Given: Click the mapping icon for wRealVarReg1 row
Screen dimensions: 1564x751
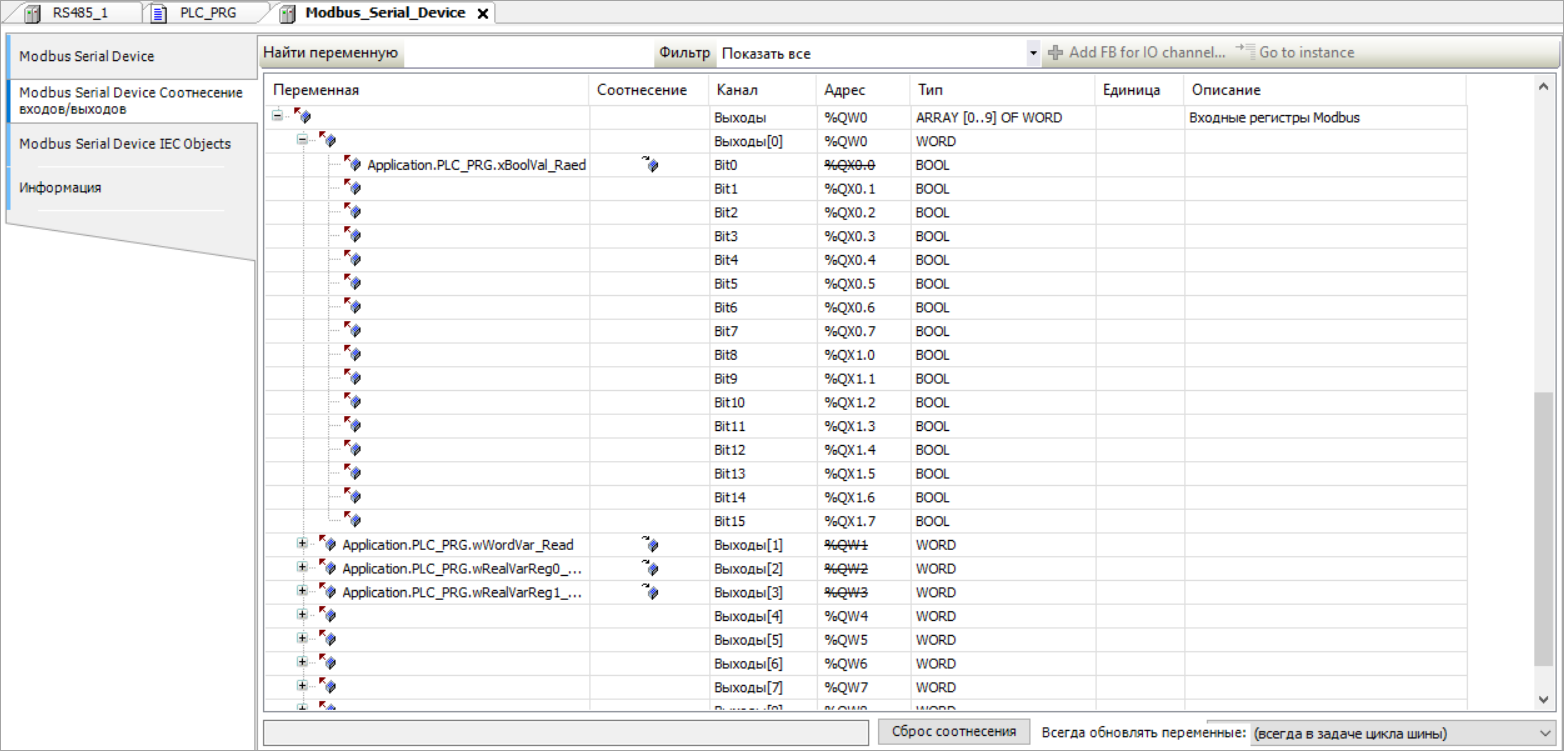Looking at the screenshot, I should [x=650, y=593].
